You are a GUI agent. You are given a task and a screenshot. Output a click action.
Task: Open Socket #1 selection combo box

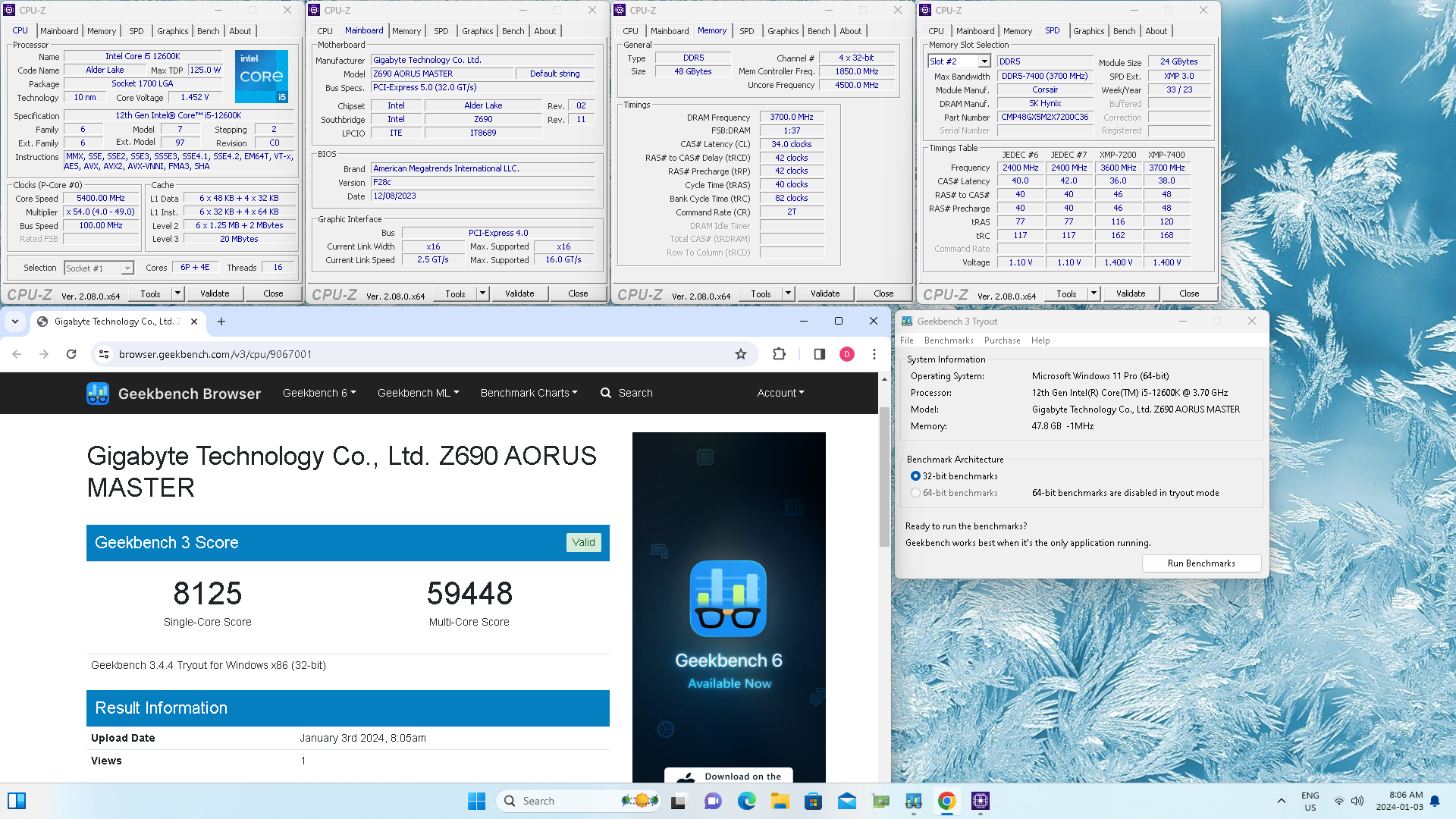coord(99,268)
